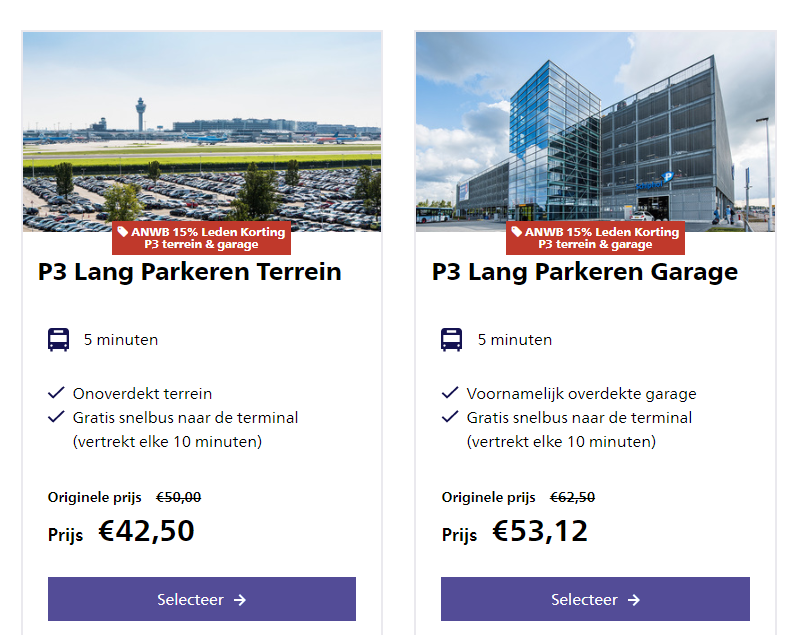This screenshot has height=635, width=789.
Task: Click the €42,50 price
Action: tap(146, 531)
